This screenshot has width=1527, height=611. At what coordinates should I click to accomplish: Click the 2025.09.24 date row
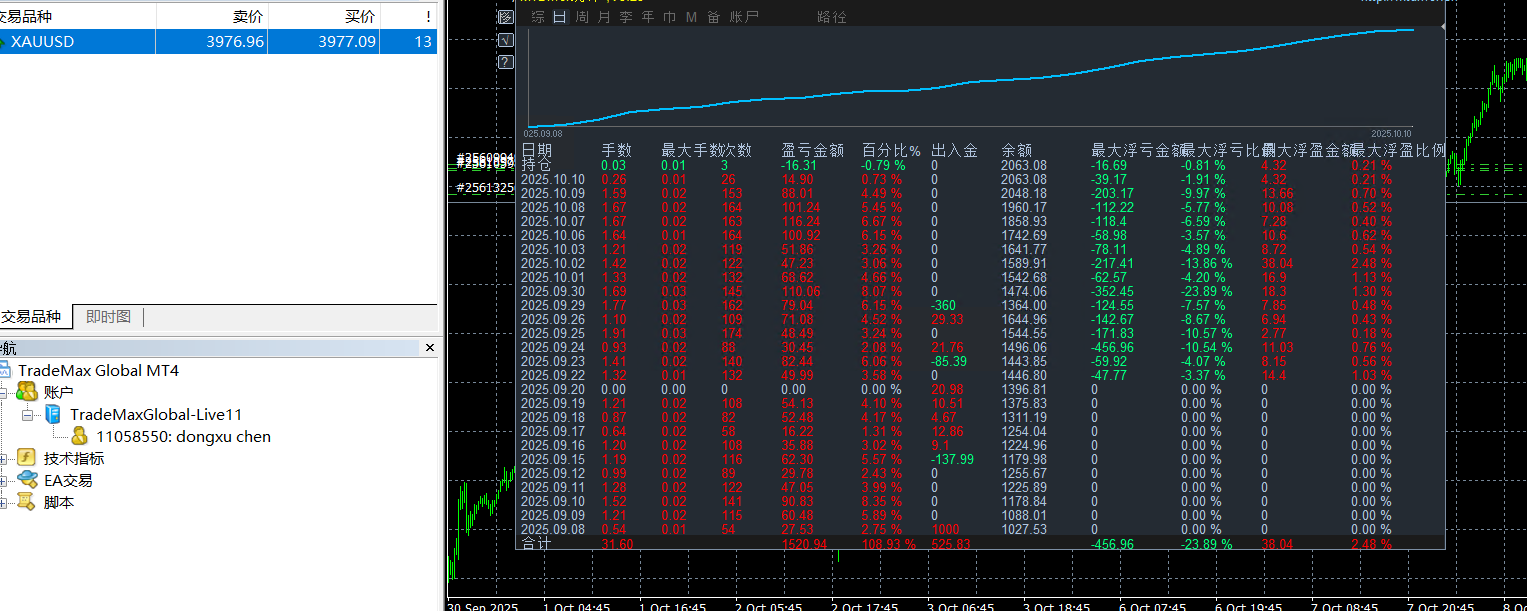pos(553,347)
